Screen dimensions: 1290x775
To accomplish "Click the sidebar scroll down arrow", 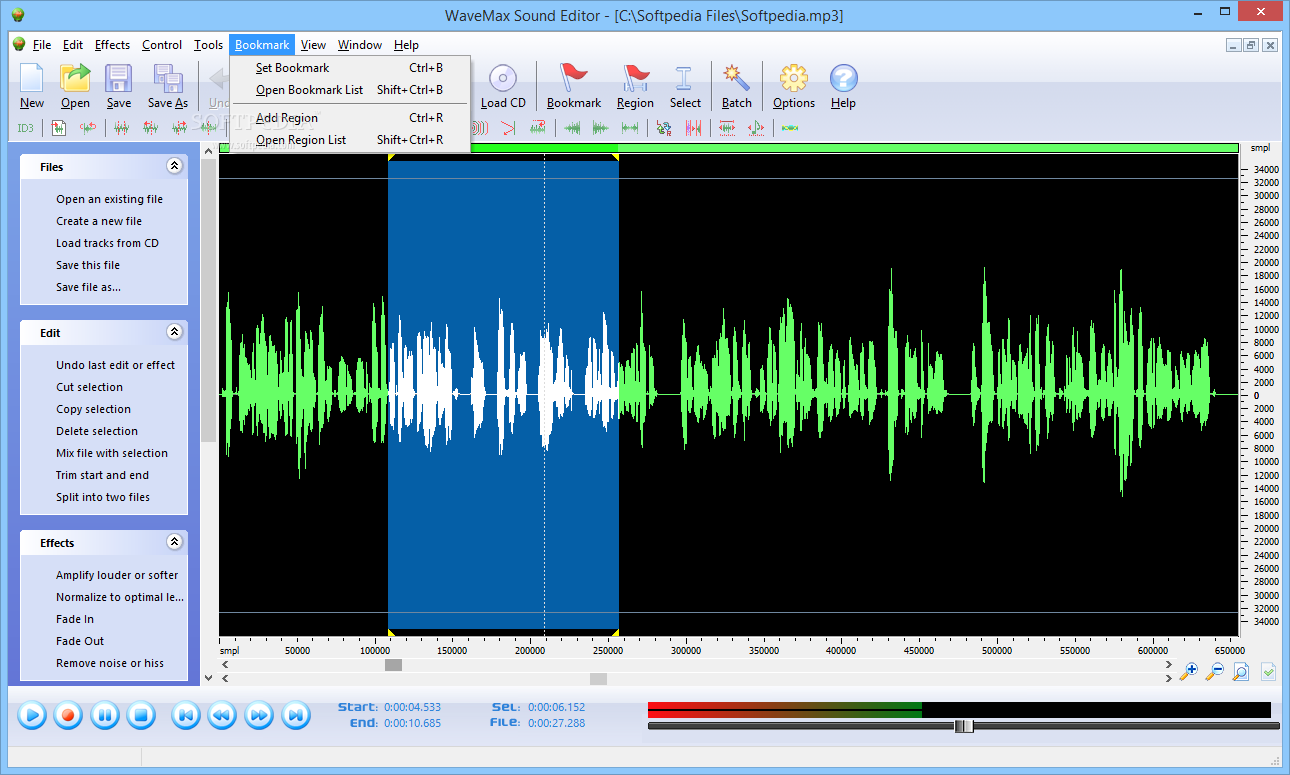I will coord(208,677).
